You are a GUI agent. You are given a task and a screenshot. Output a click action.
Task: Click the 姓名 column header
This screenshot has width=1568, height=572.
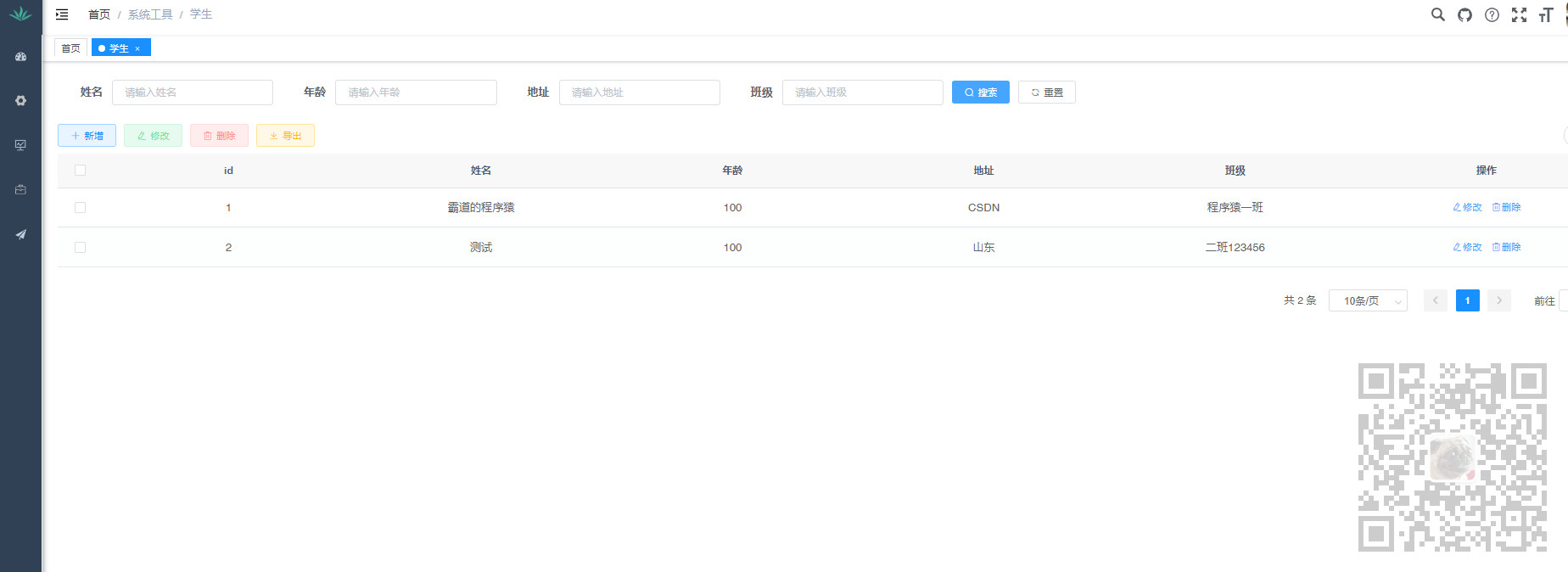pos(481,171)
